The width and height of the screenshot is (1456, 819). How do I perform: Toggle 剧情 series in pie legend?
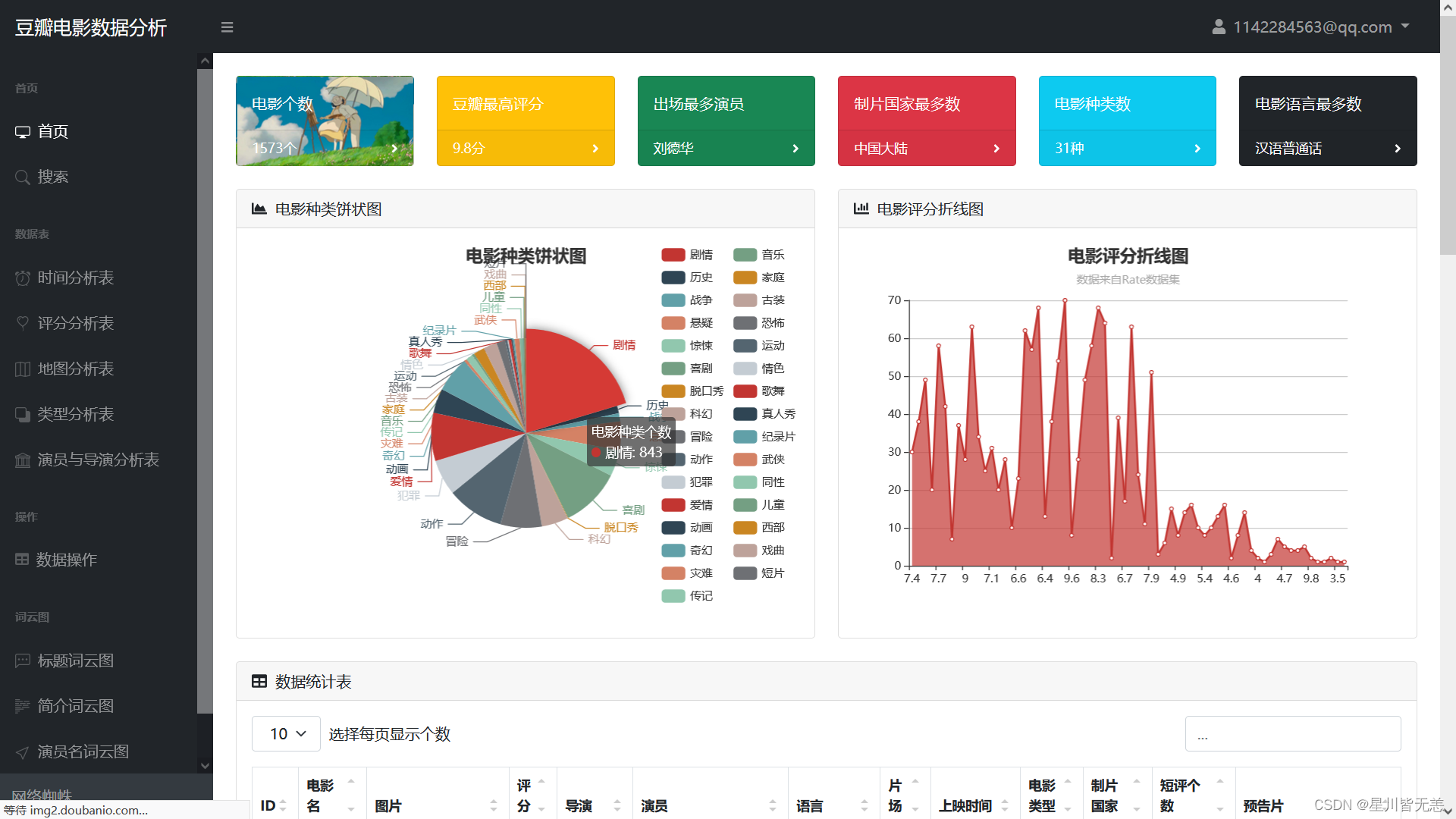pos(687,255)
